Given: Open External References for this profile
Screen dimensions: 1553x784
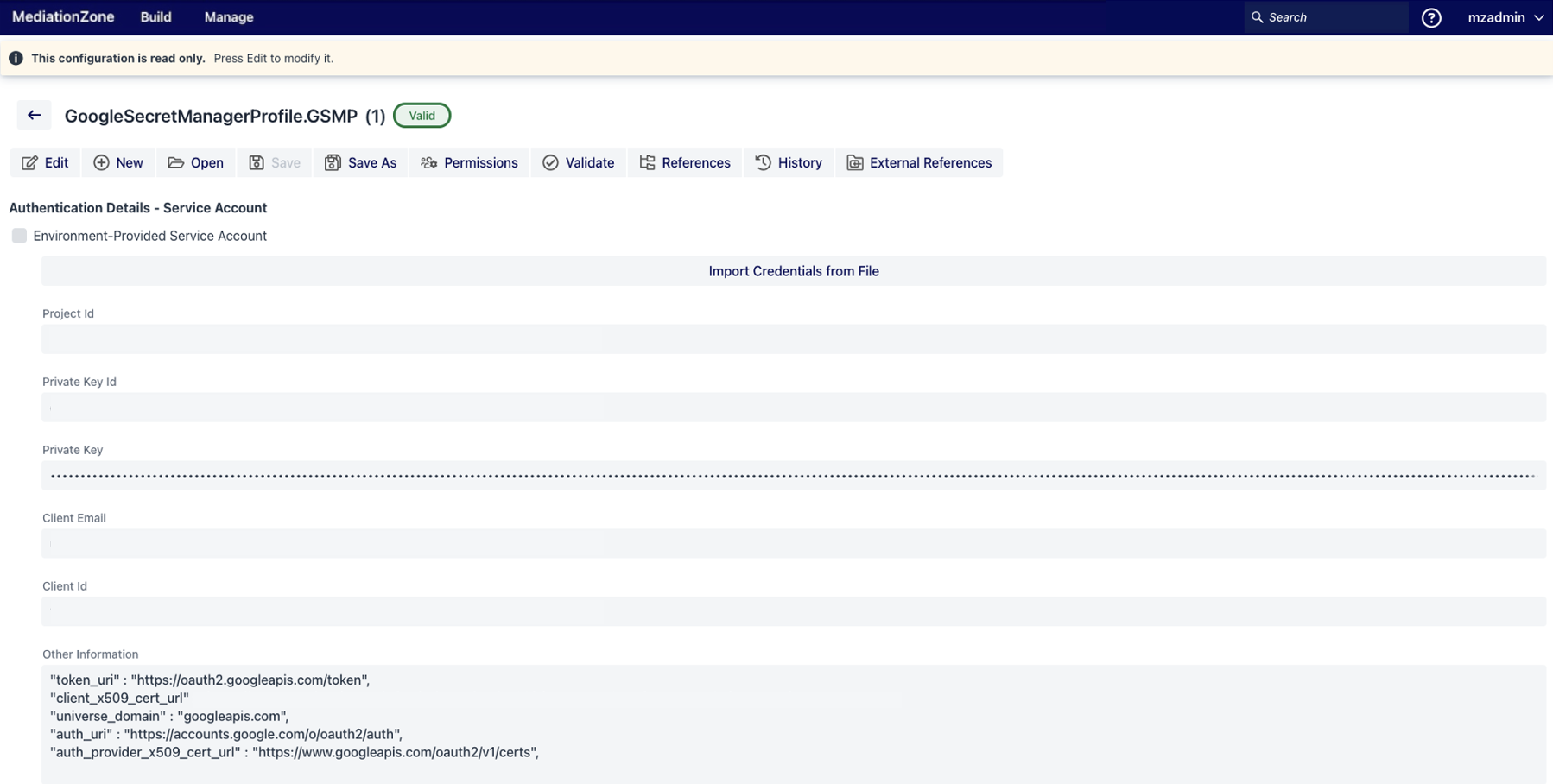Looking at the screenshot, I should pyautogui.click(x=918, y=162).
